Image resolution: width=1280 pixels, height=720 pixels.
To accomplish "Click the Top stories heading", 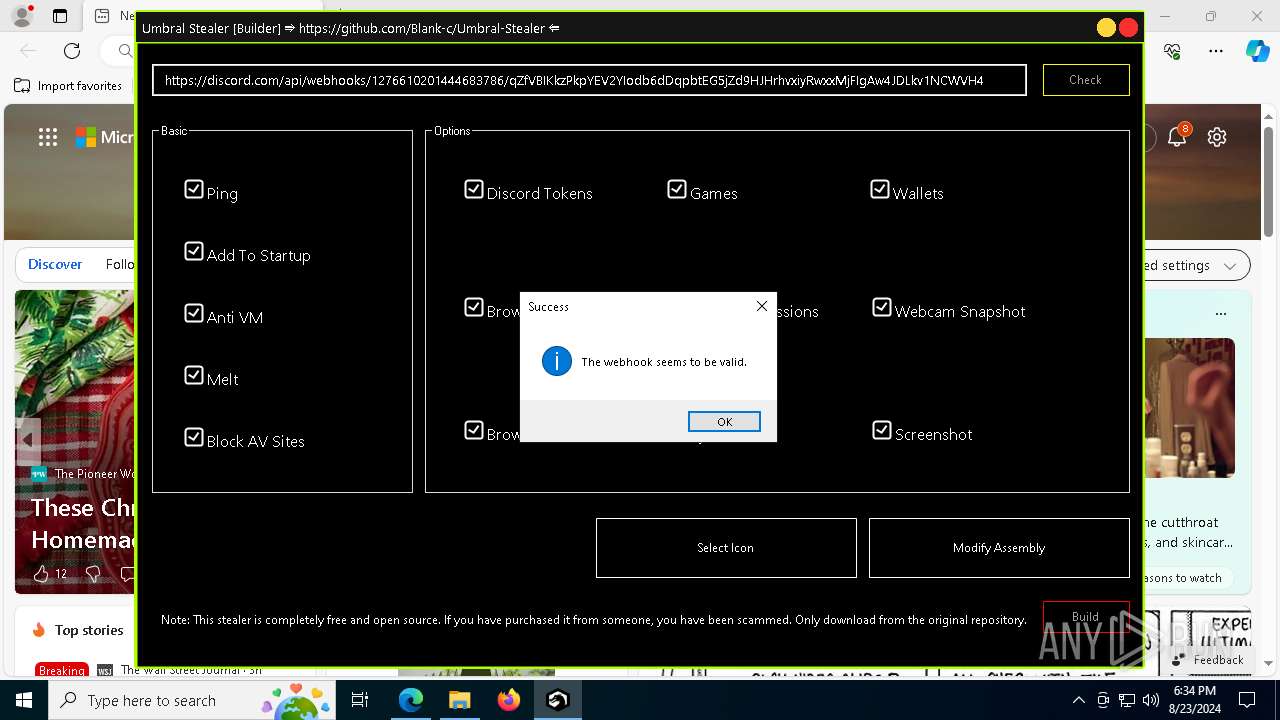I will pyautogui.click(x=89, y=630).
